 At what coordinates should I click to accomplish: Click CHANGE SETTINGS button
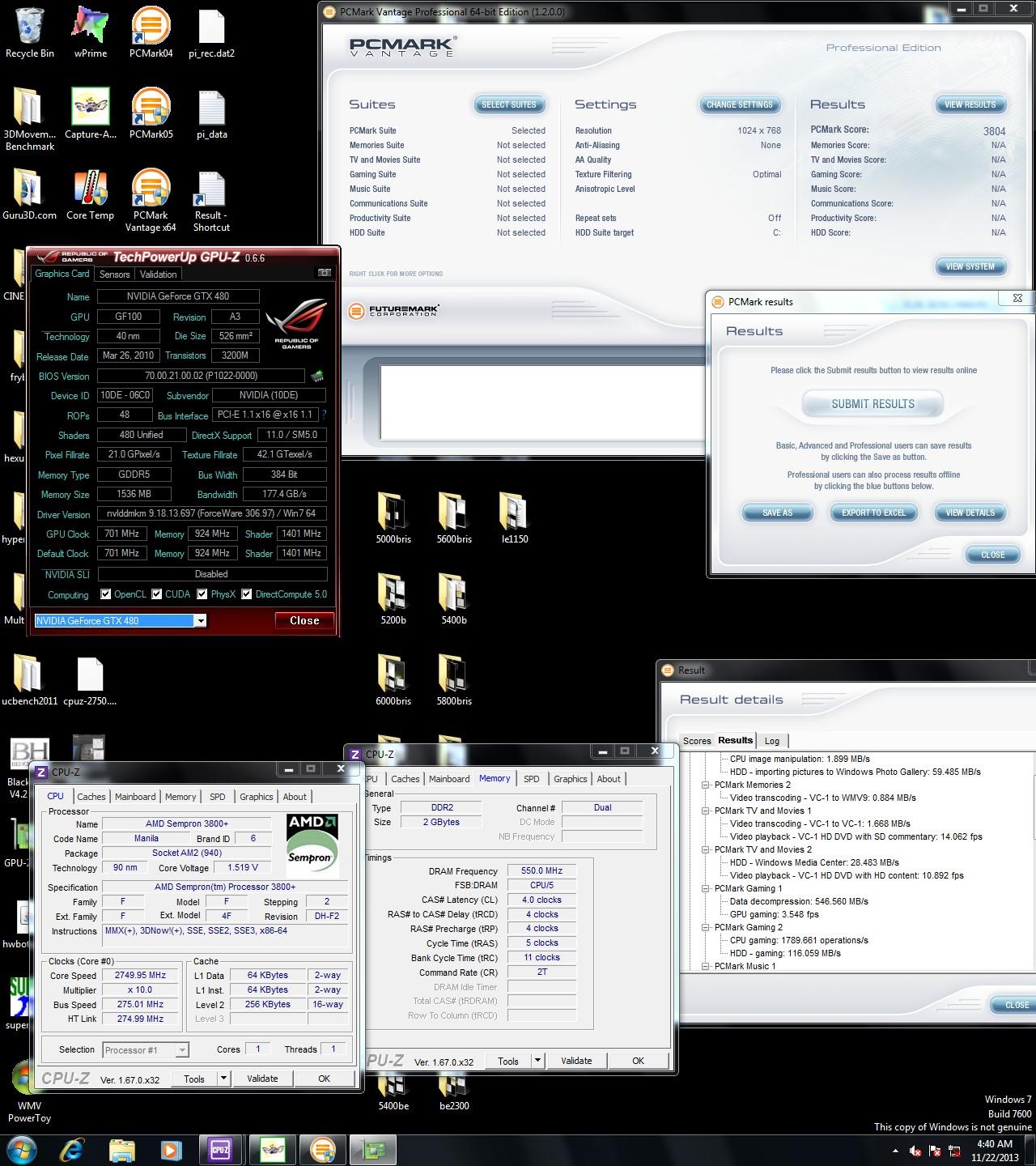(740, 104)
